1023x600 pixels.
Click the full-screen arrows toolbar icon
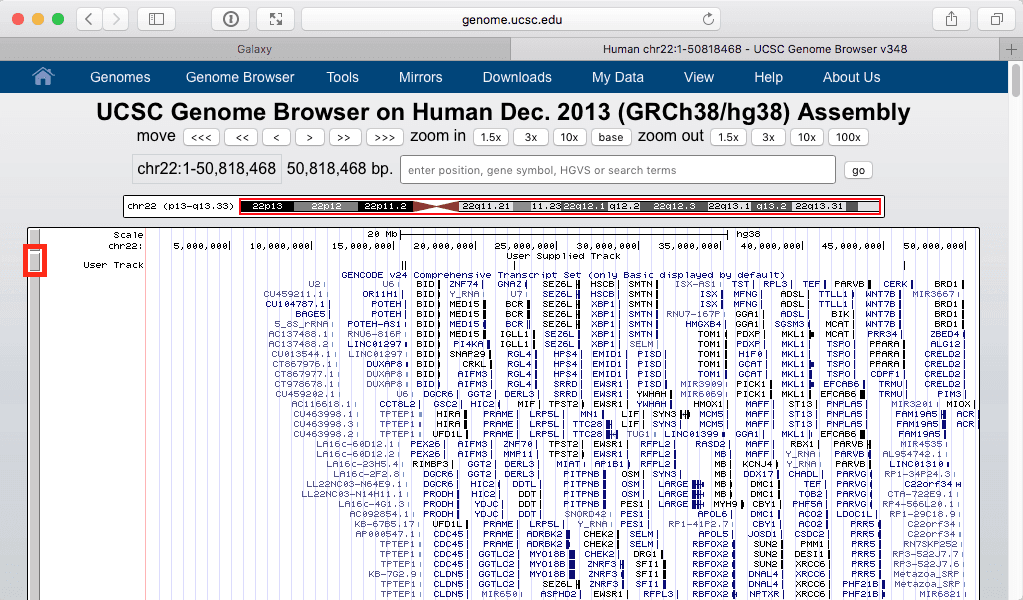[275, 19]
